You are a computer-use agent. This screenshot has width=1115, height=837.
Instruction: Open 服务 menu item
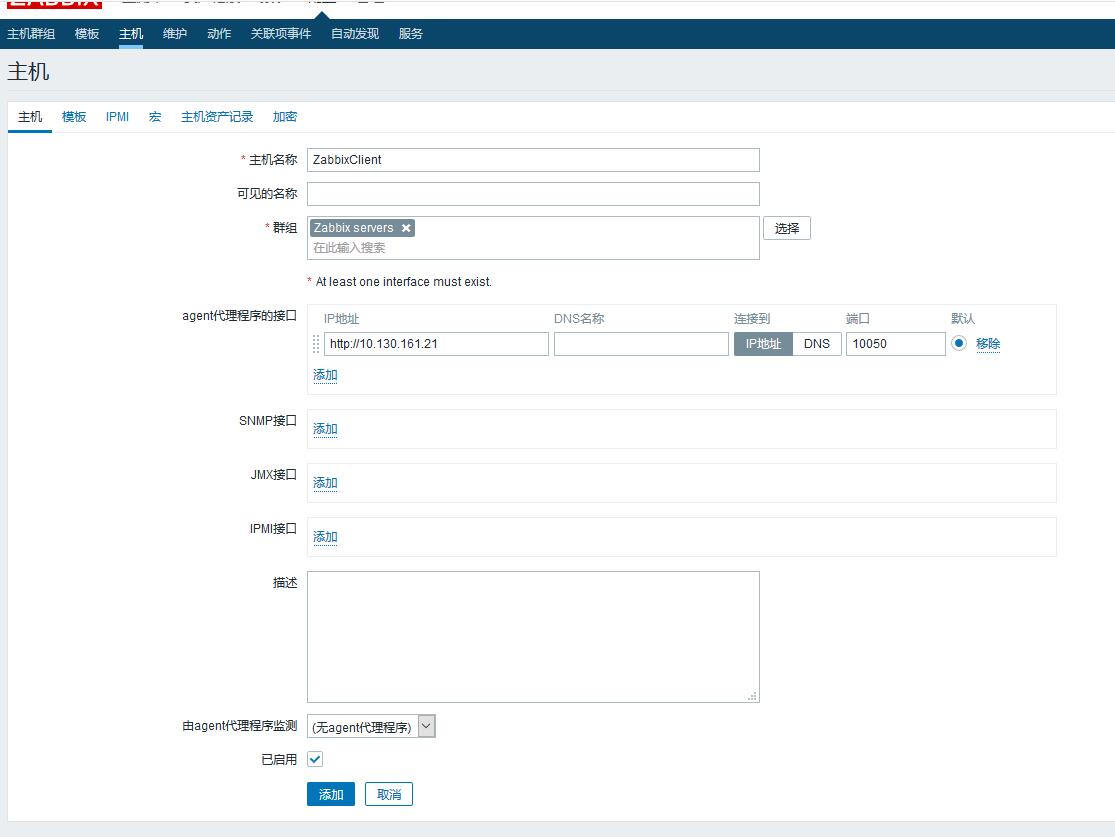tap(410, 33)
